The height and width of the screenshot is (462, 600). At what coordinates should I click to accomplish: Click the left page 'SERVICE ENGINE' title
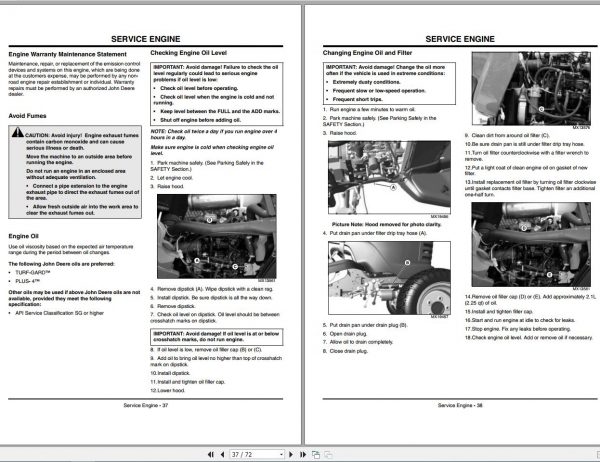(x=145, y=39)
